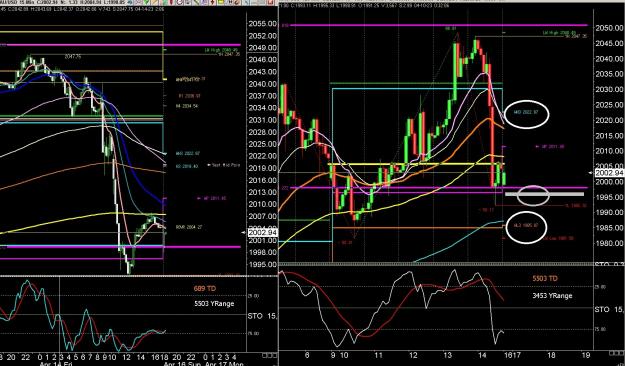
Task: Select the 3453 YRange label
Action: tap(552, 296)
